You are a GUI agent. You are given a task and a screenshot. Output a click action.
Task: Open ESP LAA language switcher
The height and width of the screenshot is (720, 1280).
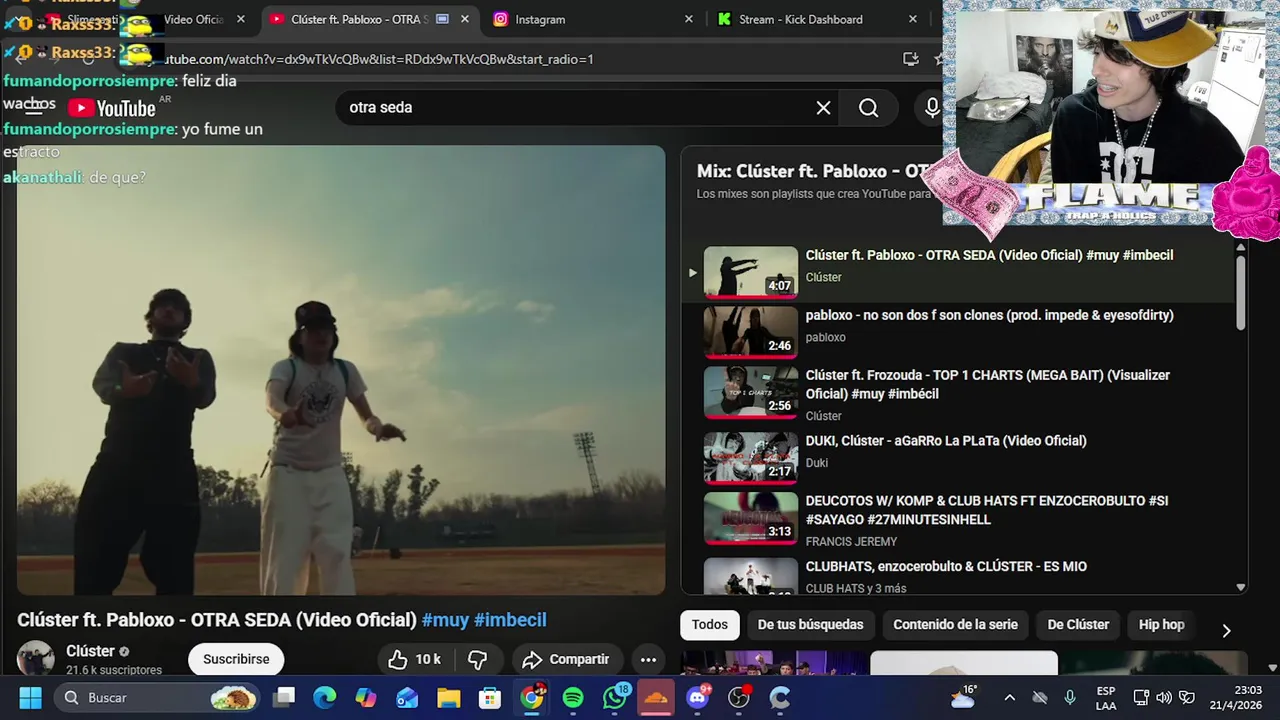click(1105, 697)
